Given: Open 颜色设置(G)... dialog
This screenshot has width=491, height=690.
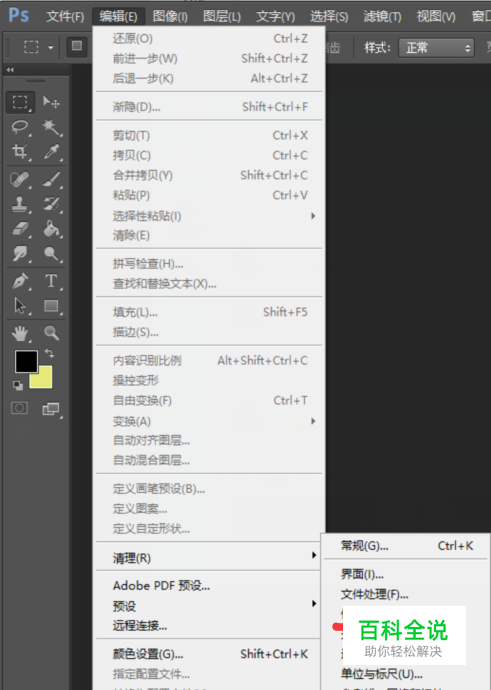Looking at the screenshot, I should point(209,654).
